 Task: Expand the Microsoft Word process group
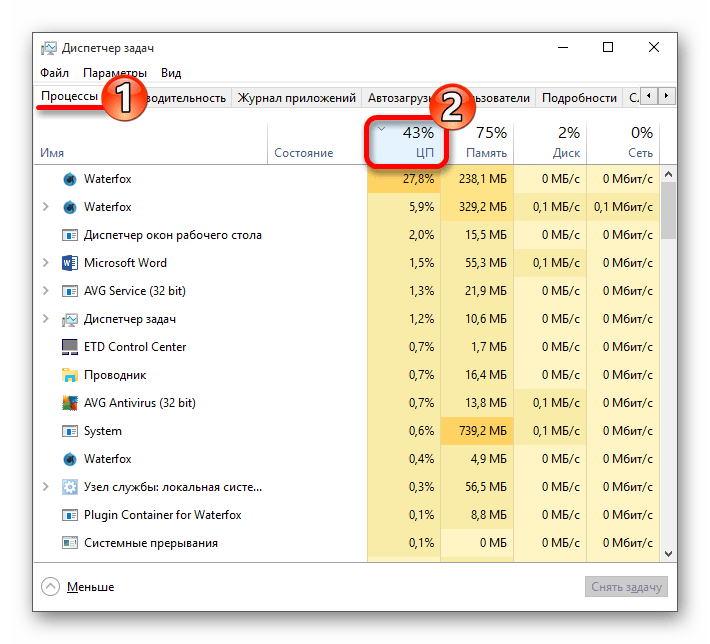[x=46, y=263]
